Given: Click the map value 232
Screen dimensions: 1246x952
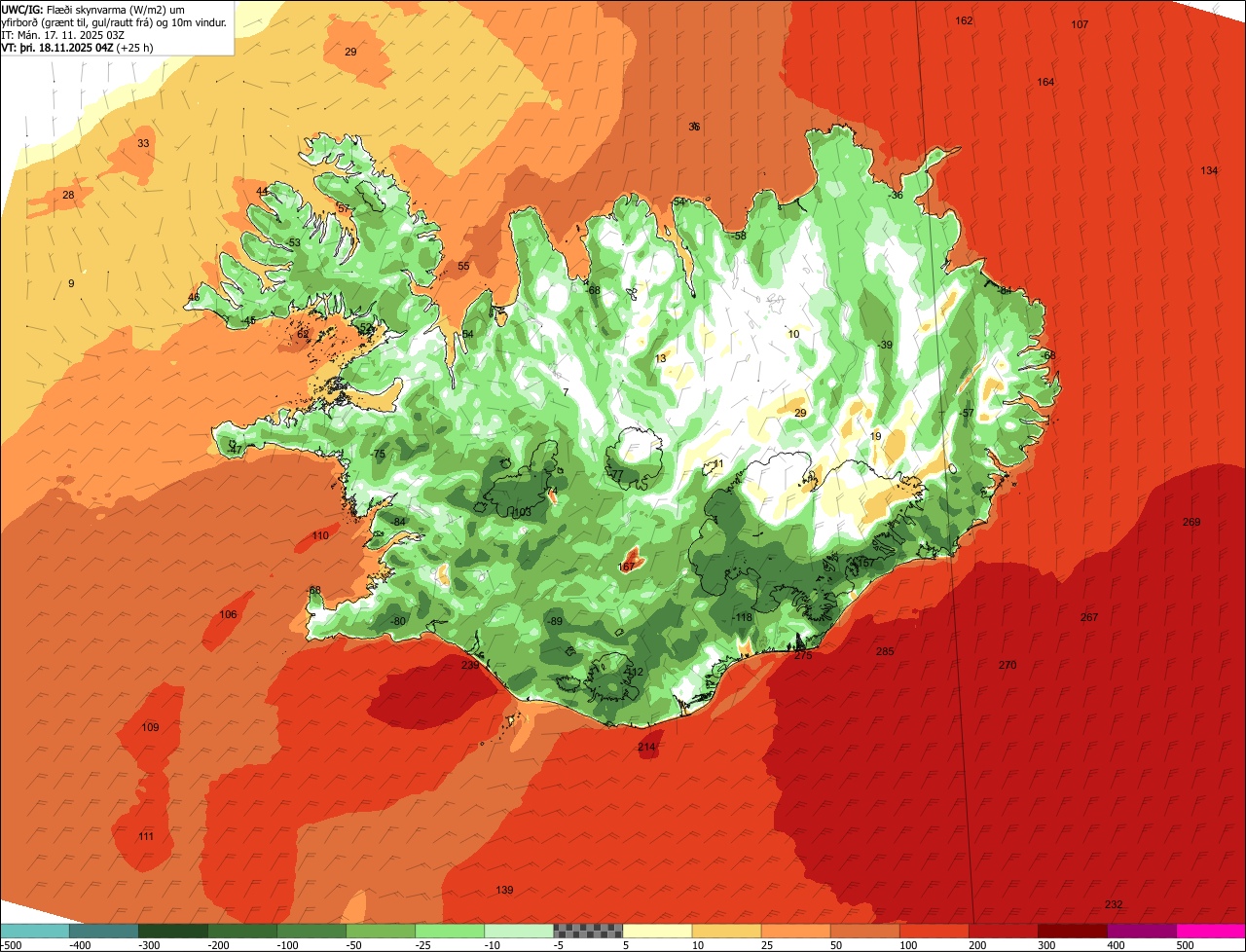Looking at the screenshot, I should (x=1114, y=904).
